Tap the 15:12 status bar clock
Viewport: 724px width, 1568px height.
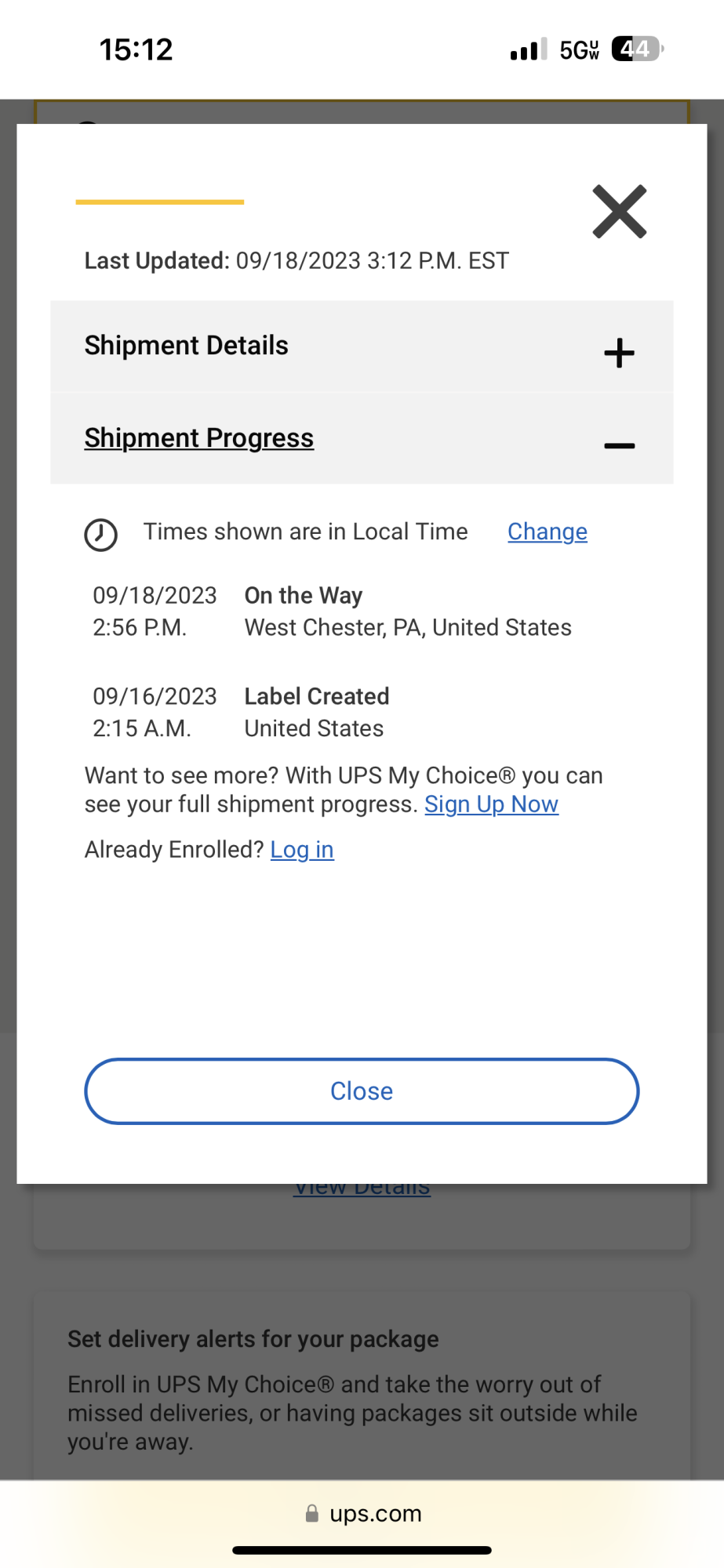coord(136,49)
